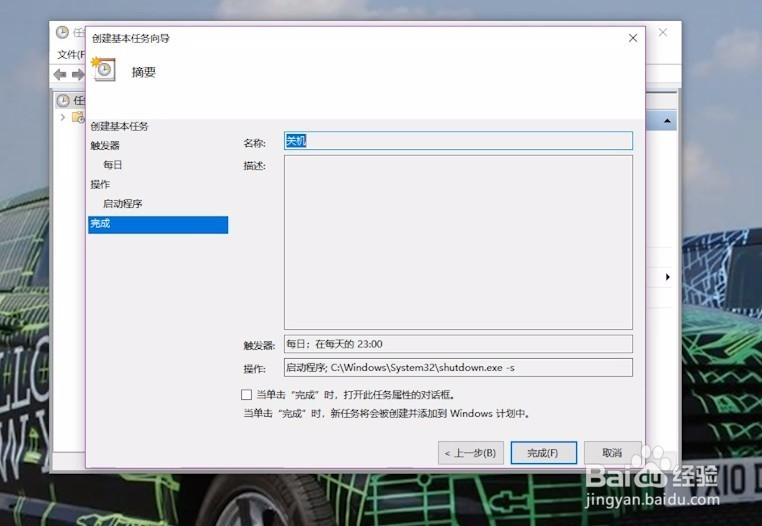Viewport: 762px width, 526px height.
Task: Click the 完成(F) finish button
Action: (543, 453)
